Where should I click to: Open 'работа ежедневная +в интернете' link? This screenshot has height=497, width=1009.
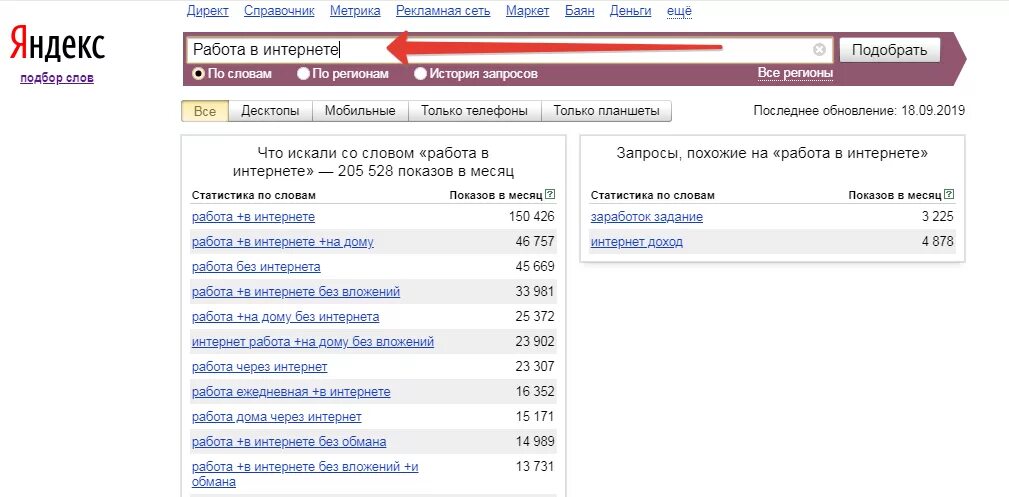pos(291,391)
